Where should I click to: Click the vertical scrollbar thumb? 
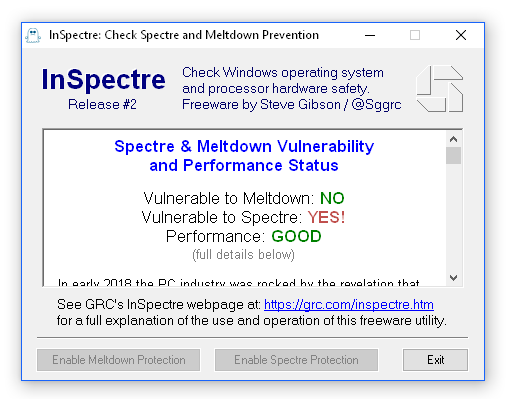pyautogui.click(x=453, y=156)
